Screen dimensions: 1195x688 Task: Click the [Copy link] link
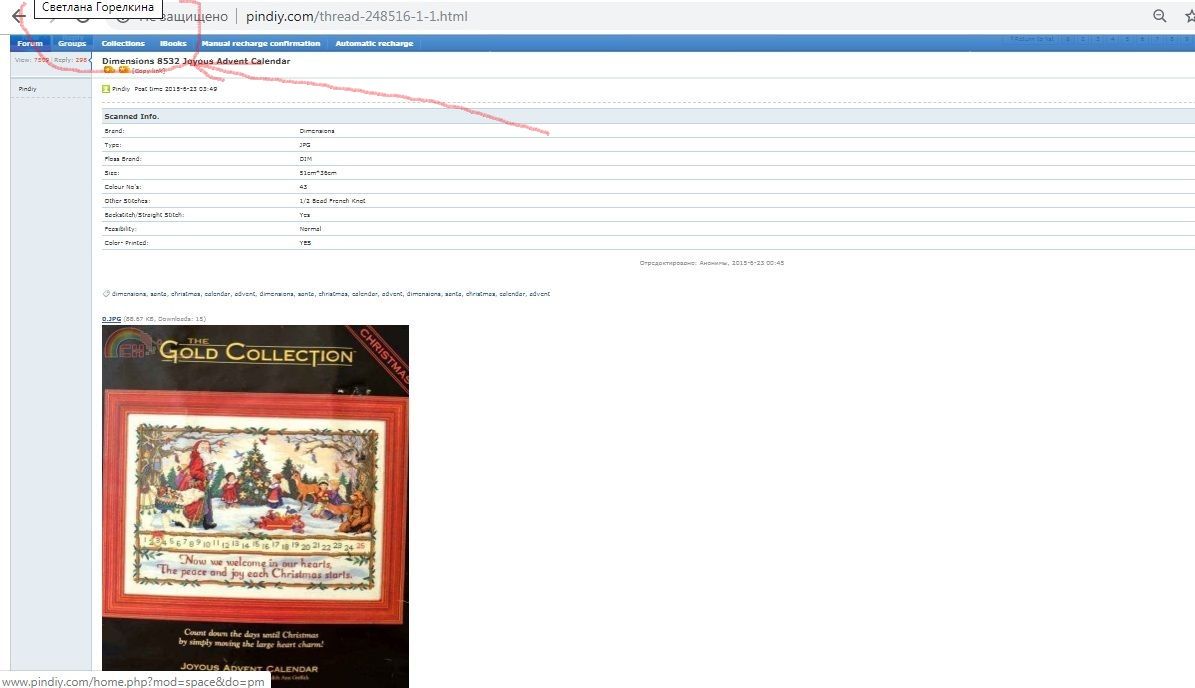point(149,71)
